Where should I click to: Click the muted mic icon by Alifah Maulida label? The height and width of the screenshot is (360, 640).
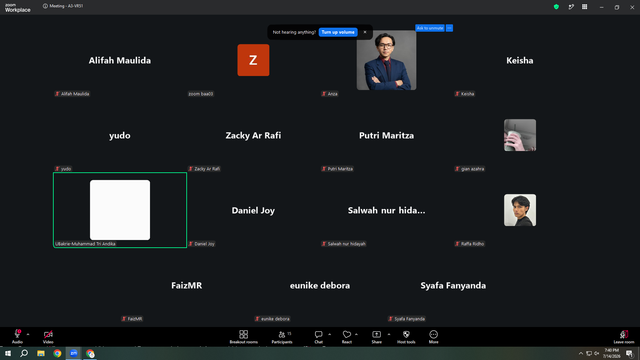tap(57, 94)
